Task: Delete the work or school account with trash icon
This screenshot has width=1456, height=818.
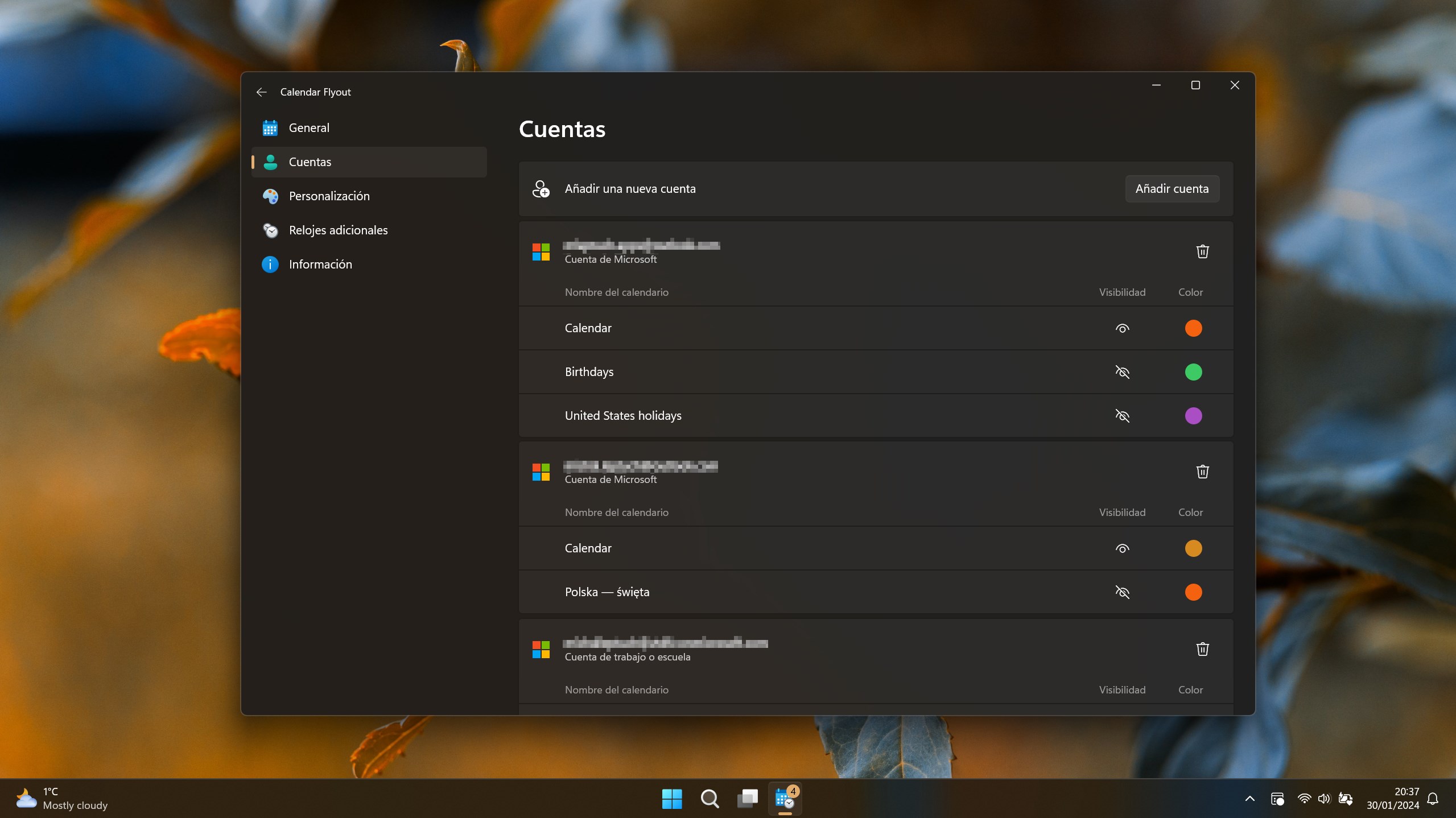Action: [1202, 649]
